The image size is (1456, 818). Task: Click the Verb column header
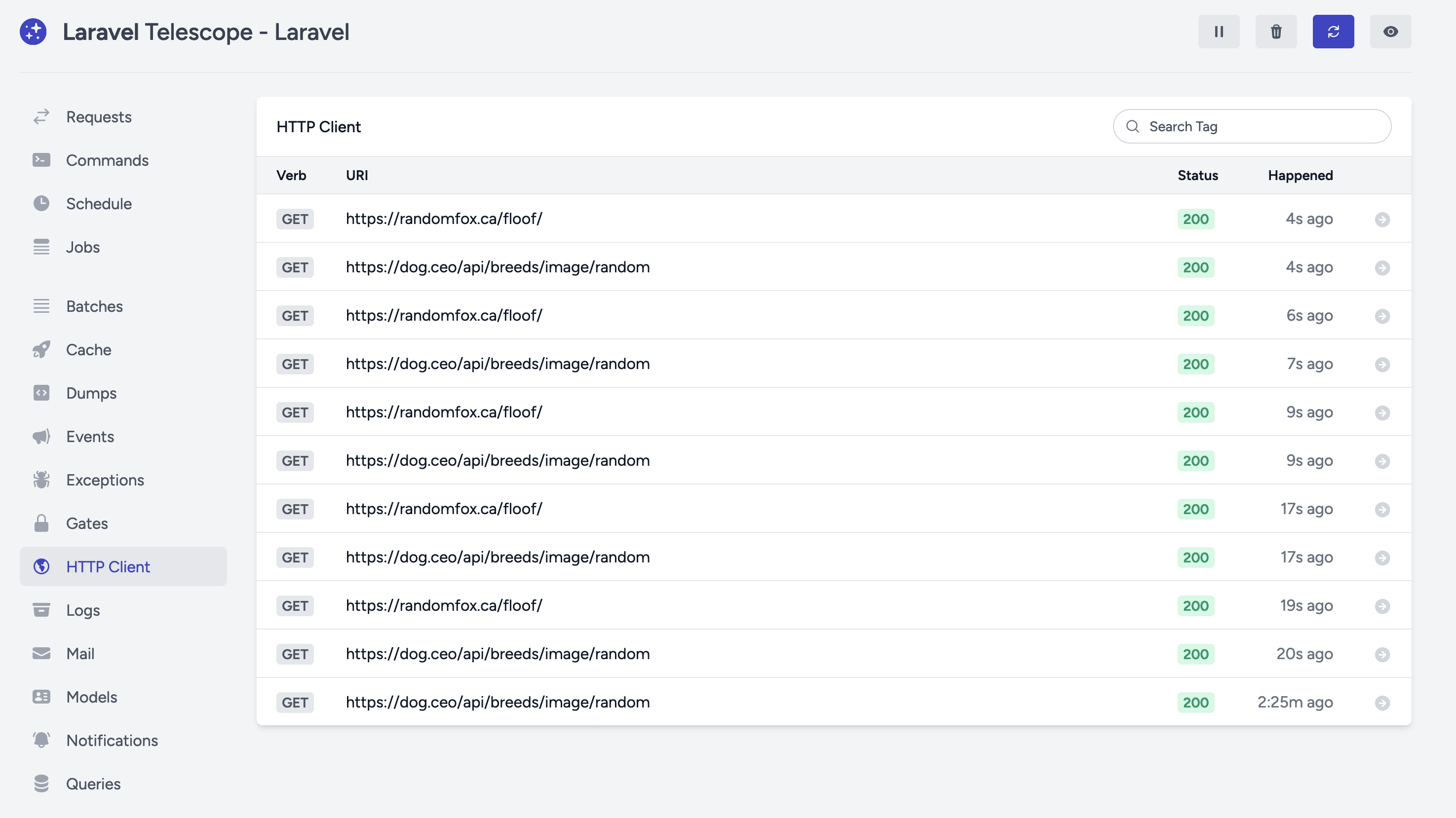coord(291,176)
